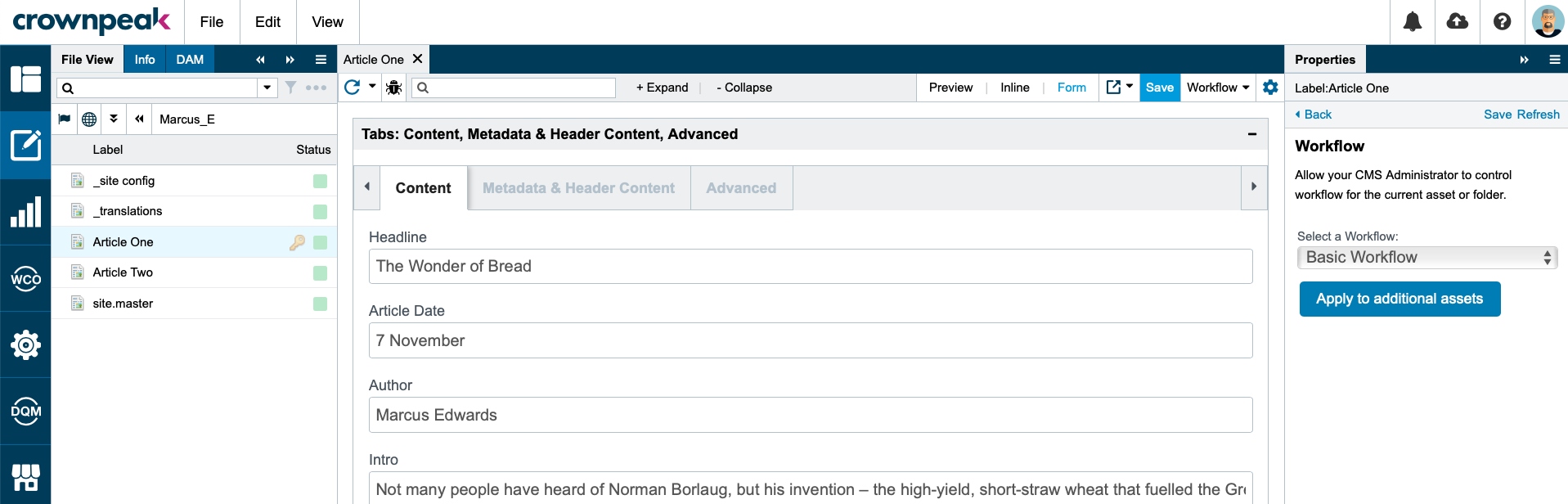Click the Back link in Properties
Screen dimensions: 1568x504
[1313, 115]
